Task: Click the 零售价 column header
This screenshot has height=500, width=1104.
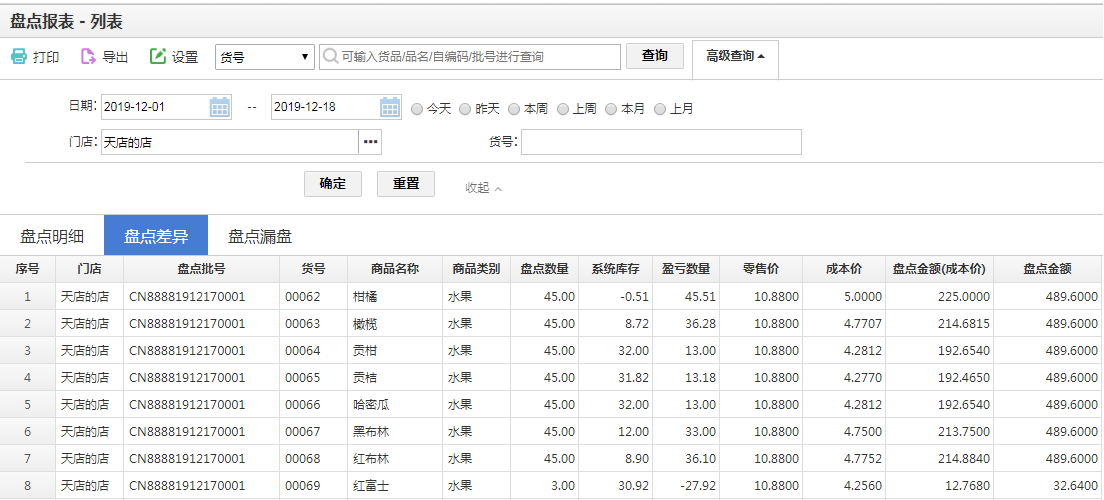Action: coord(762,269)
